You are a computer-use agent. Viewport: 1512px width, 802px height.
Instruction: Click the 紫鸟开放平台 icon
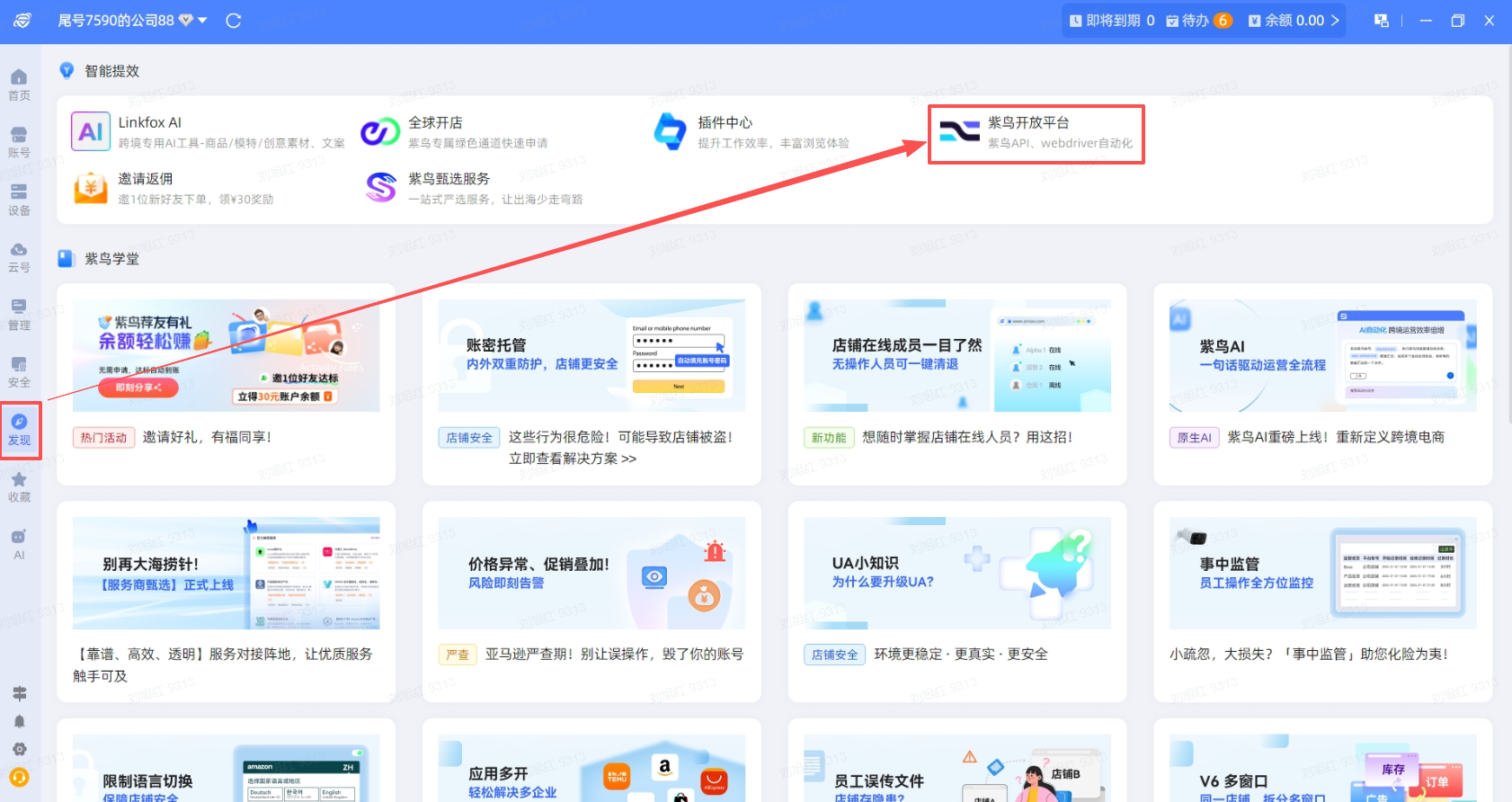click(x=960, y=131)
